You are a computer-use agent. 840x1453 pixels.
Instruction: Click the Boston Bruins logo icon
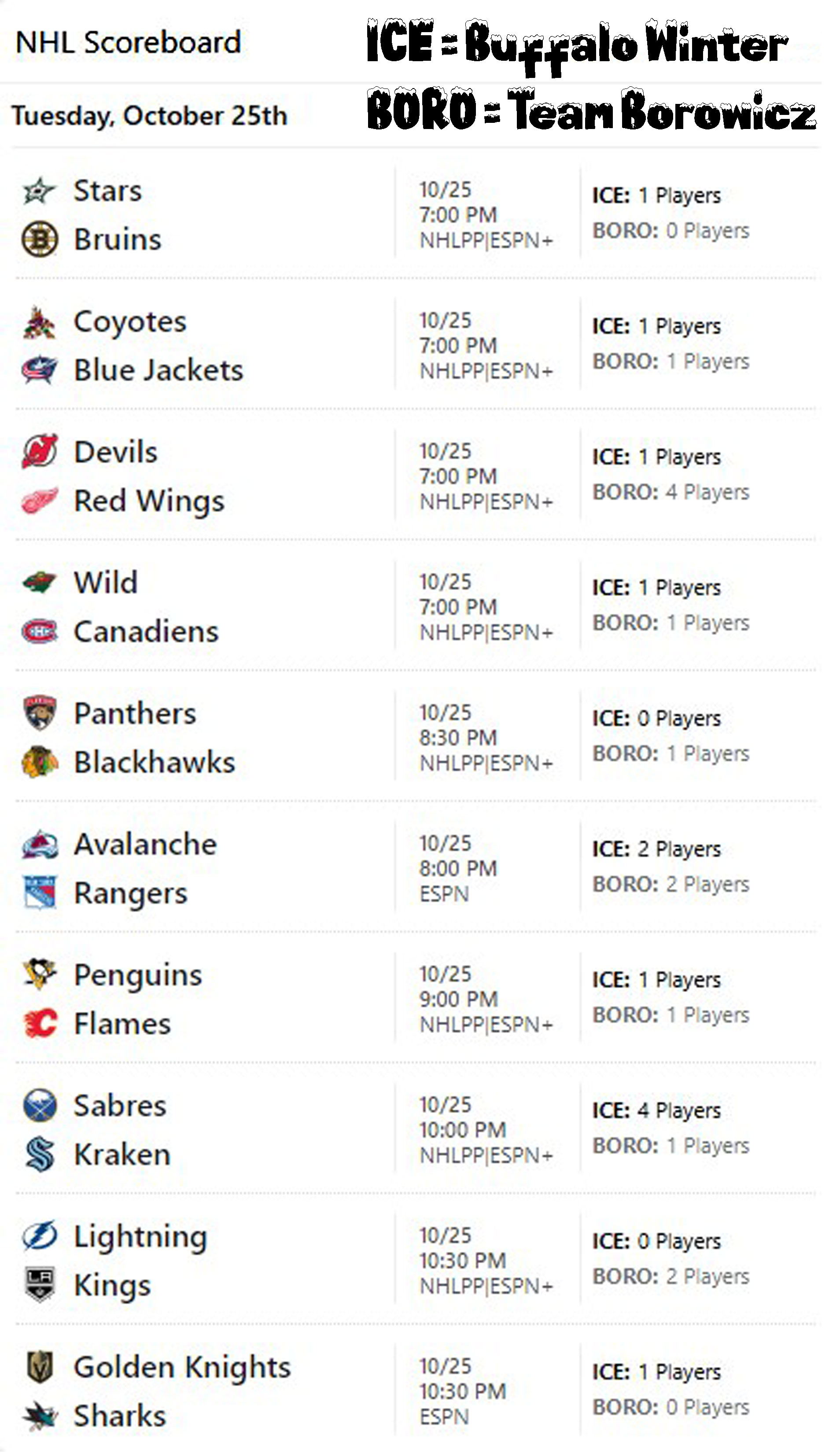pos(39,239)
